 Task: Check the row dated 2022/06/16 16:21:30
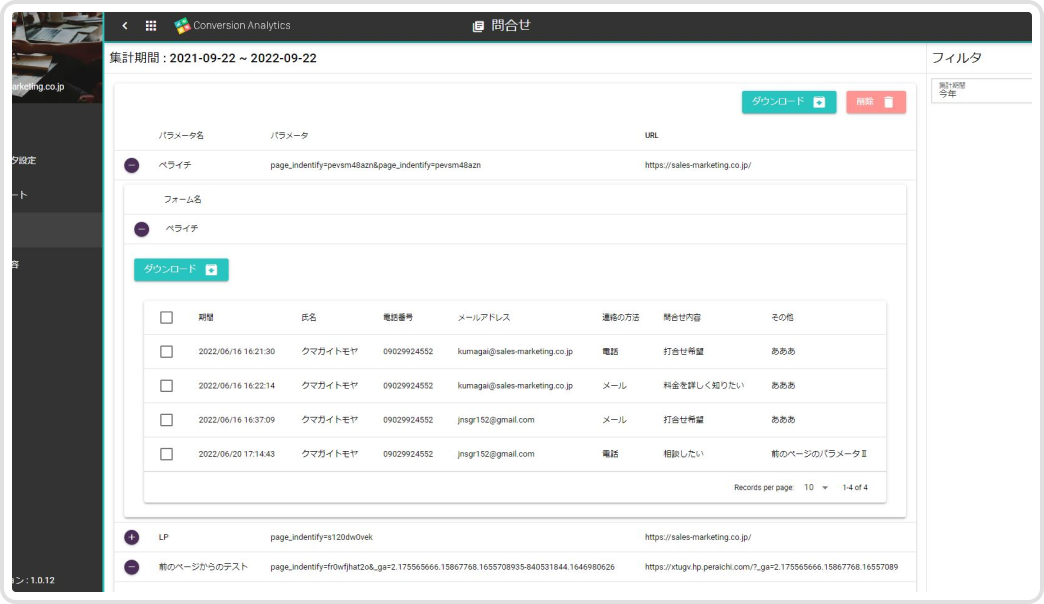click(167, 351)
